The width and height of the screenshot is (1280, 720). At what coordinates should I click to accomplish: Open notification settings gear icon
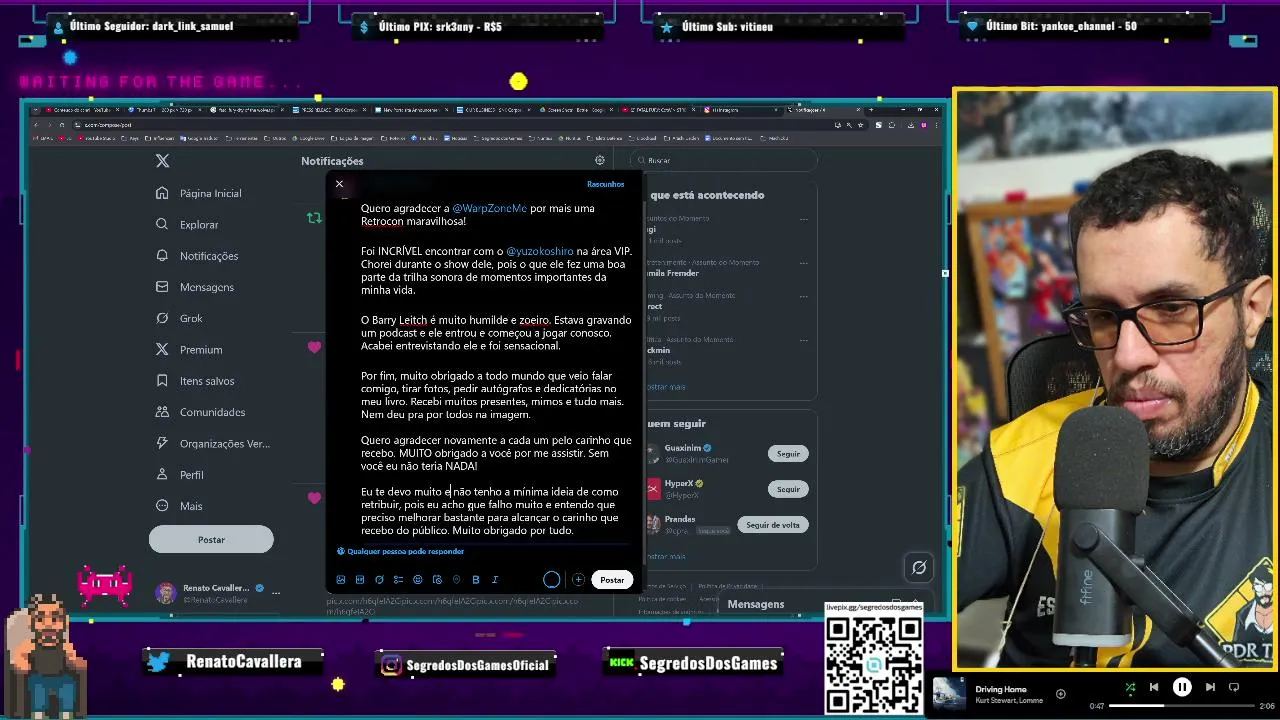pyautogui.click(x=600, y=160)
